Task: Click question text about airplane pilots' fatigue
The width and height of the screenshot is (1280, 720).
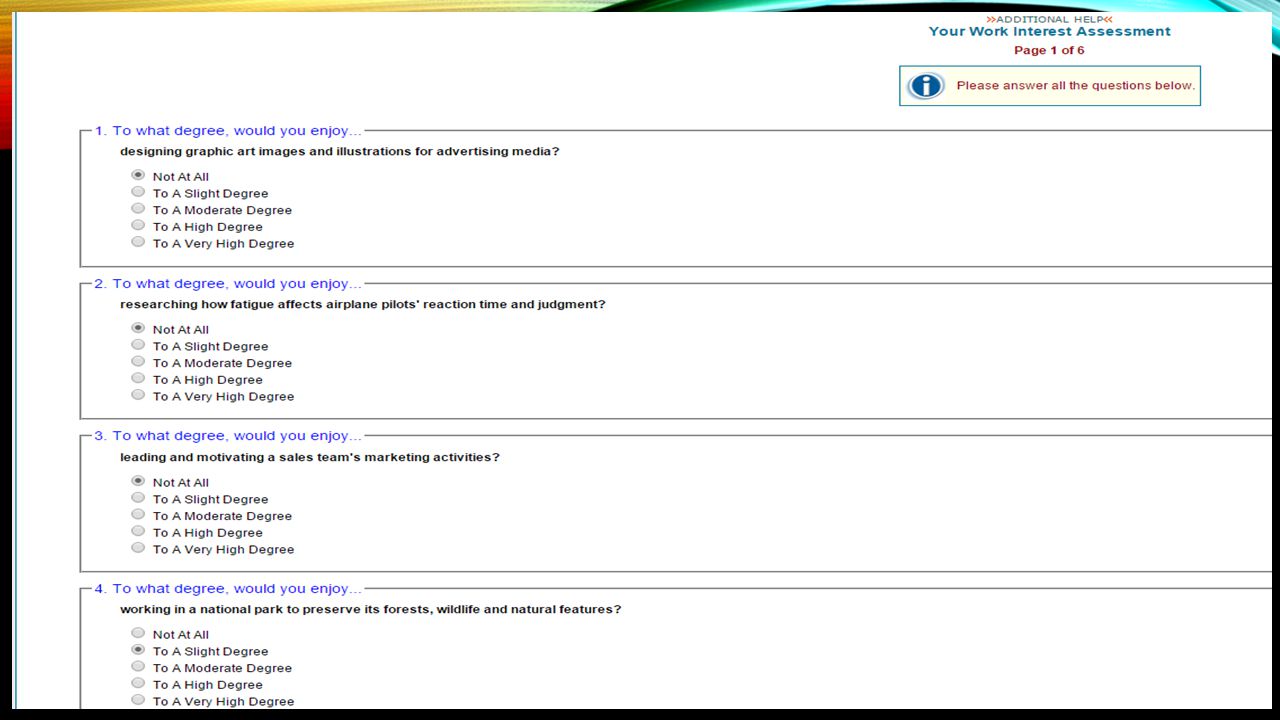Action: pos(363,305)
